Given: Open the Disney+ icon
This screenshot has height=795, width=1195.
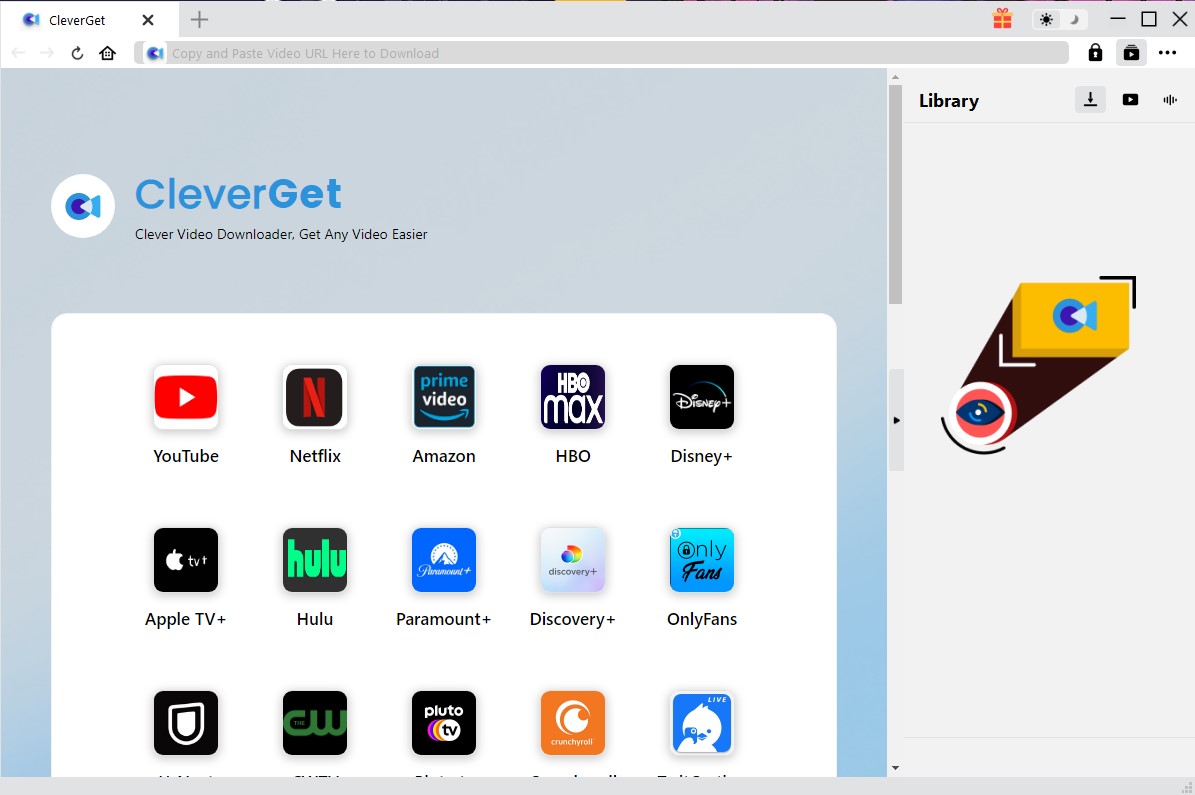Looking at the screenshot, I should coord(701,397).
